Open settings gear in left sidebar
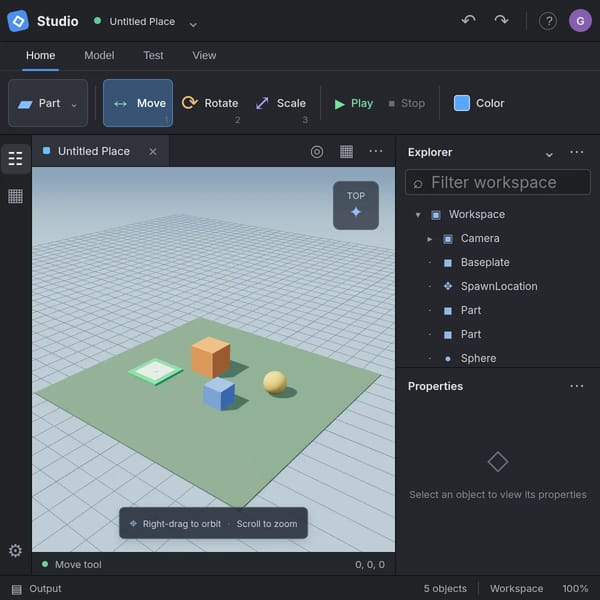 point(15,551)
